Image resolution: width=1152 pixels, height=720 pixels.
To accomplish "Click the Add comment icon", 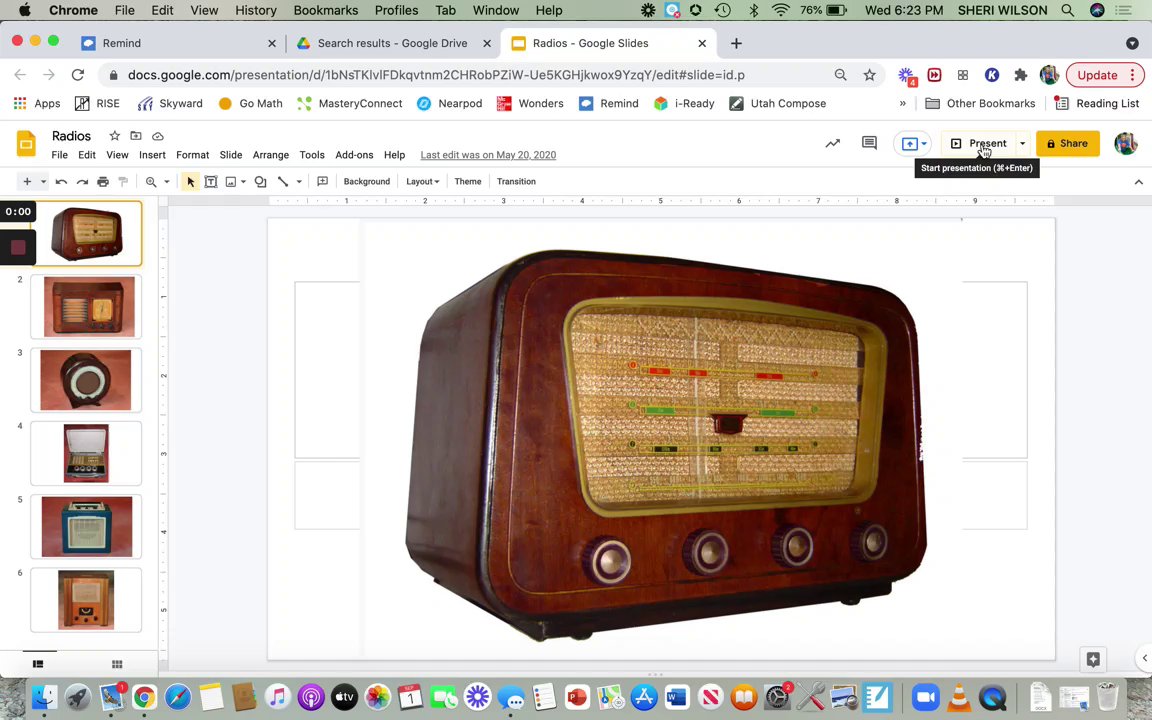I will tap(322, 181).
